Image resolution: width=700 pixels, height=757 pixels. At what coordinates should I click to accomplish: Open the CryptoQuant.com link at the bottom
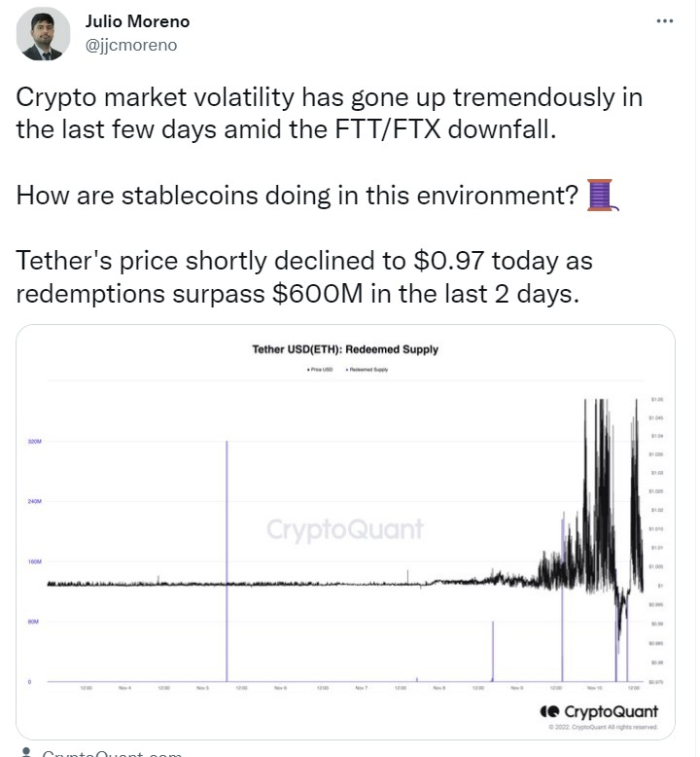point(112,753)
